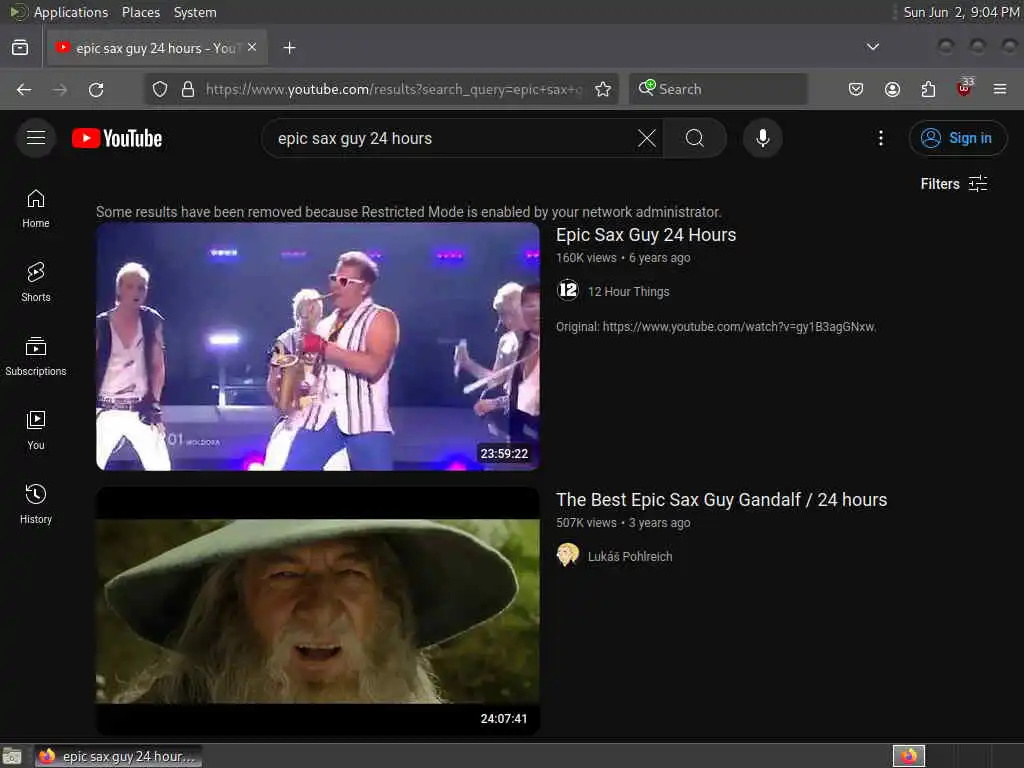Open the System menu

(195, 12)
